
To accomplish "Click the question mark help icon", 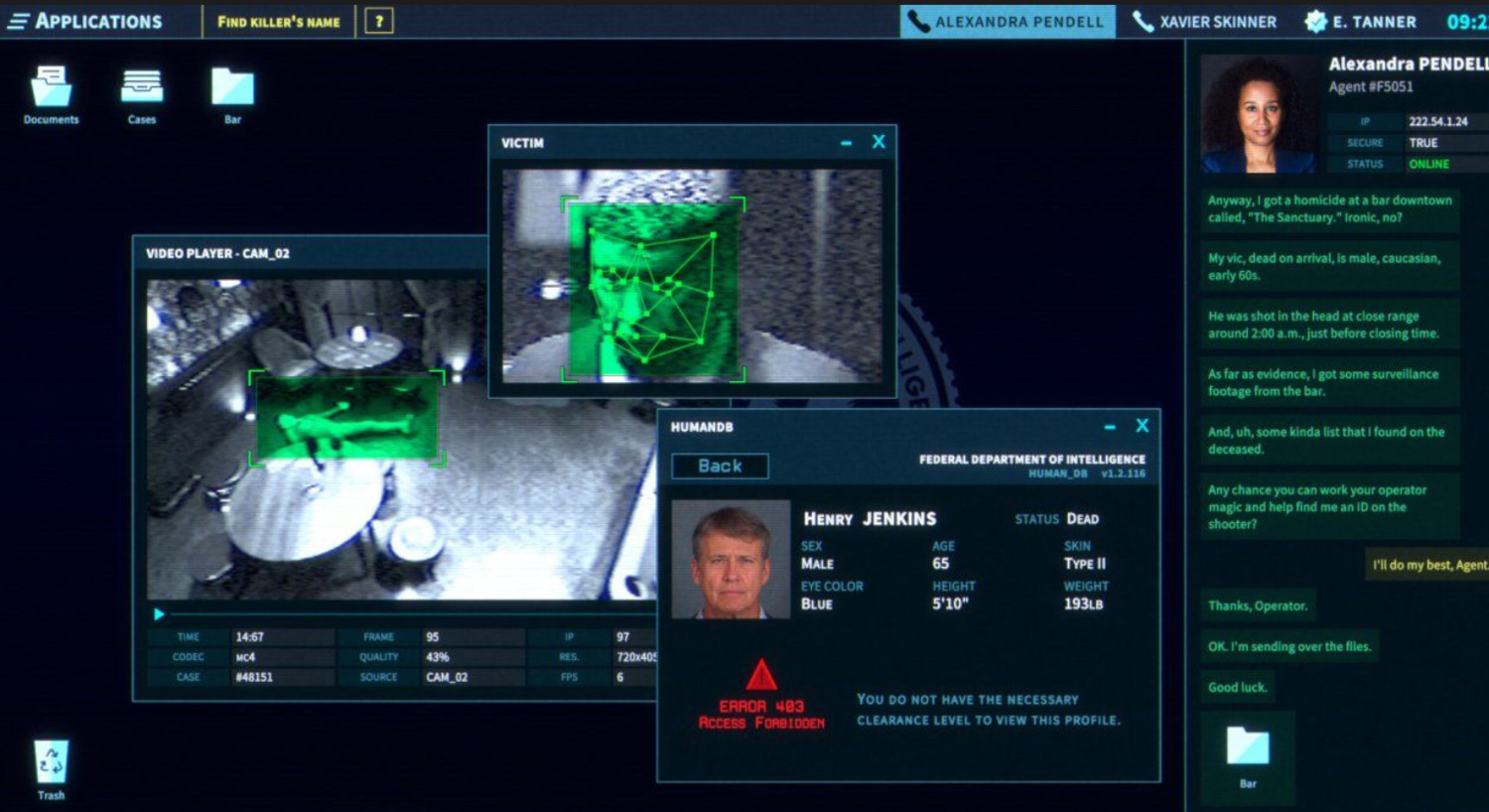I will tap(378, 21).
